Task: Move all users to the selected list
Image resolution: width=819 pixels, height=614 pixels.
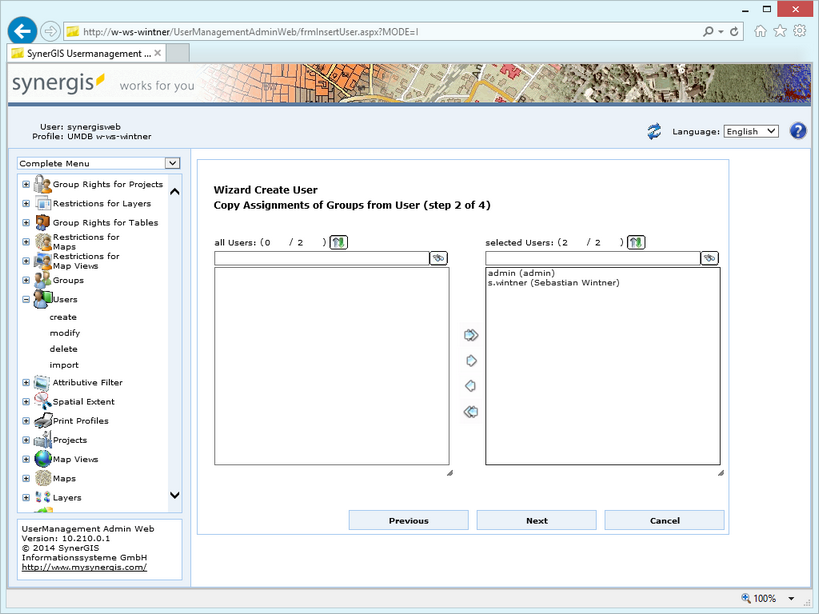Action: coord(471,336)
